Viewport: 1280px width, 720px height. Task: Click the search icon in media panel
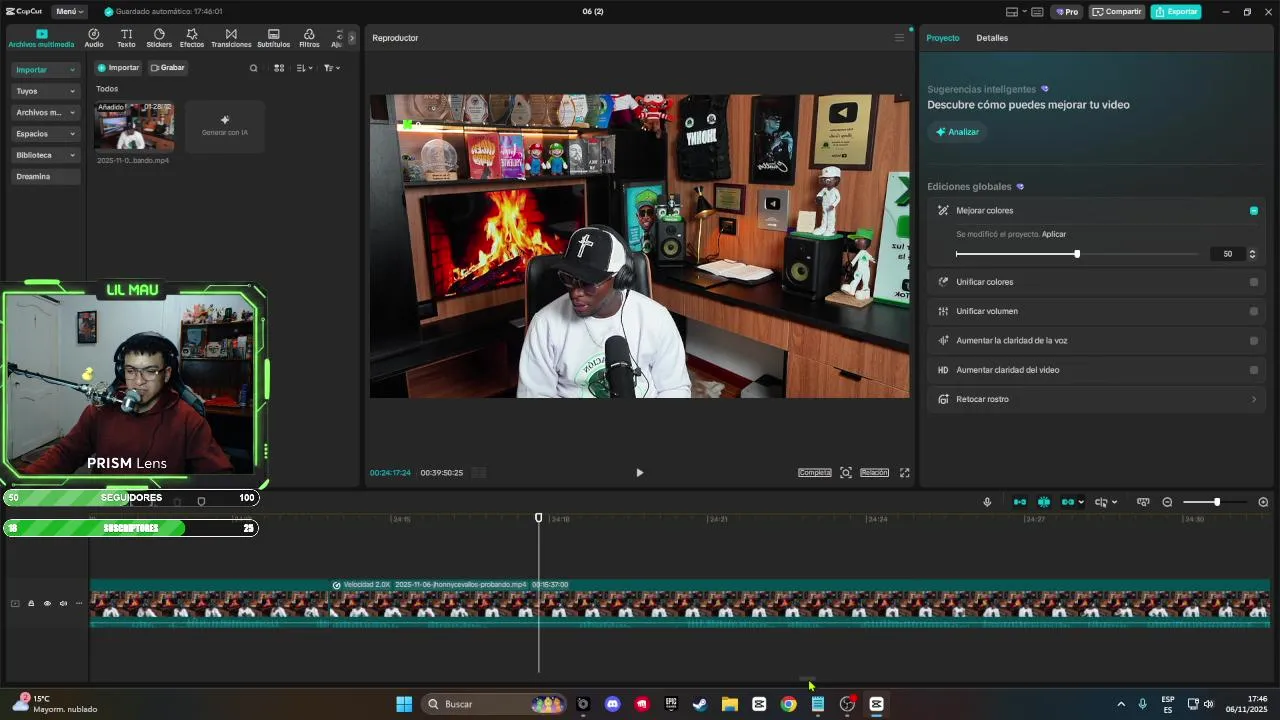253,68
